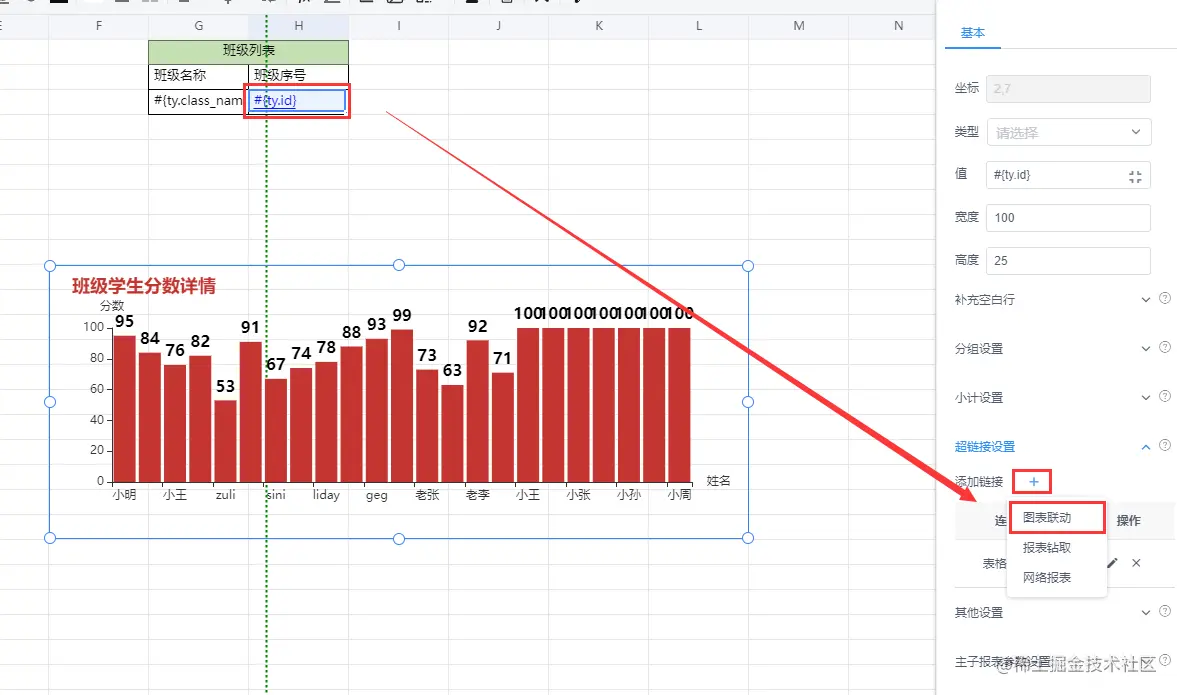Screen dimensions: 1177x695
Task: Click the pencil edit icon in link row
Action: [1112, 563]
